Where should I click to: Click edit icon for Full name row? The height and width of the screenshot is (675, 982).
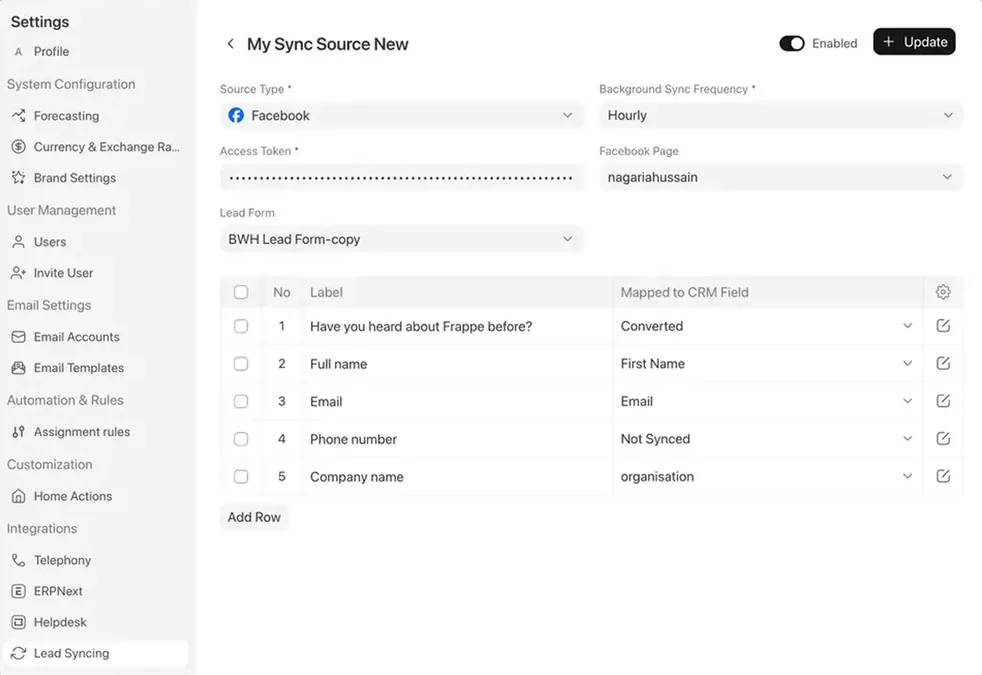[943, 363]
